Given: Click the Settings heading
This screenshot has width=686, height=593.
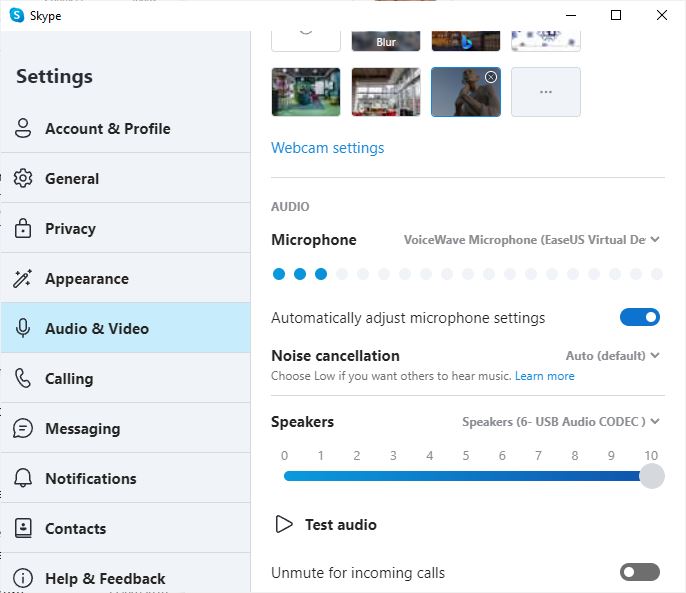Looking at the screenshot, I should pyautogui.click(x=54, y=77).
